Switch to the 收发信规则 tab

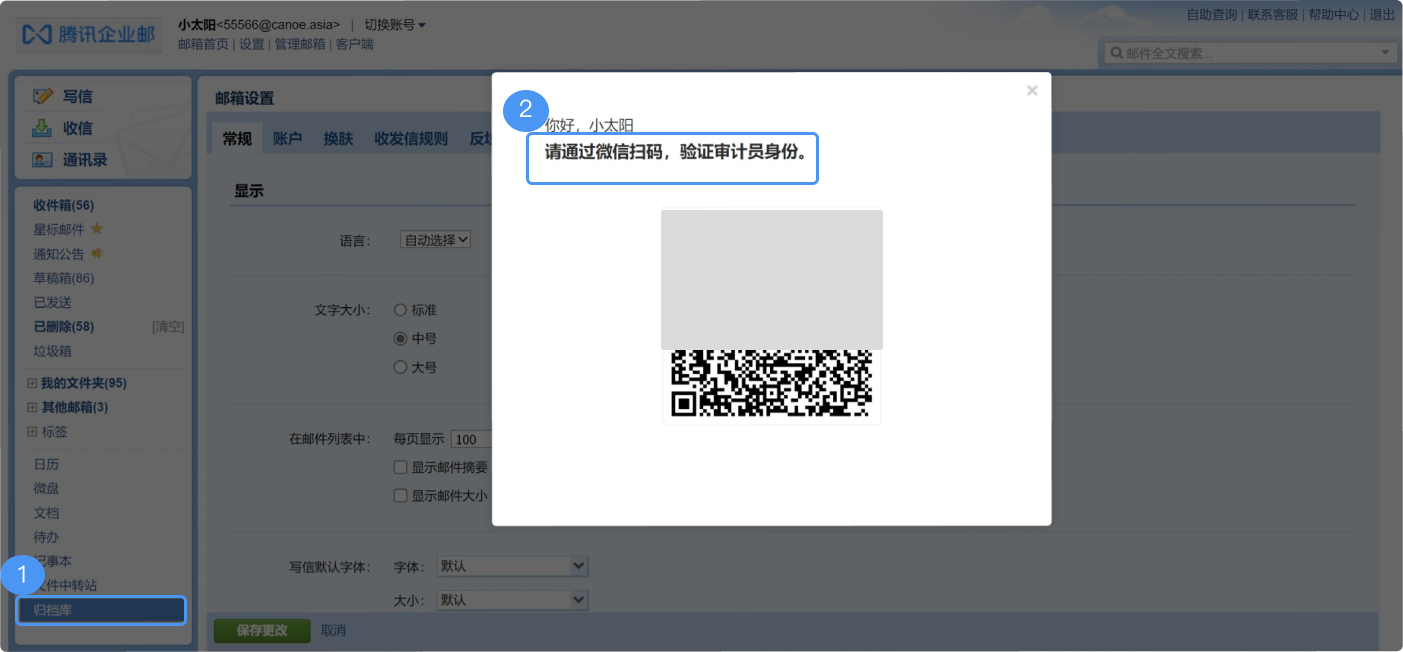click(x=411, y=139)
